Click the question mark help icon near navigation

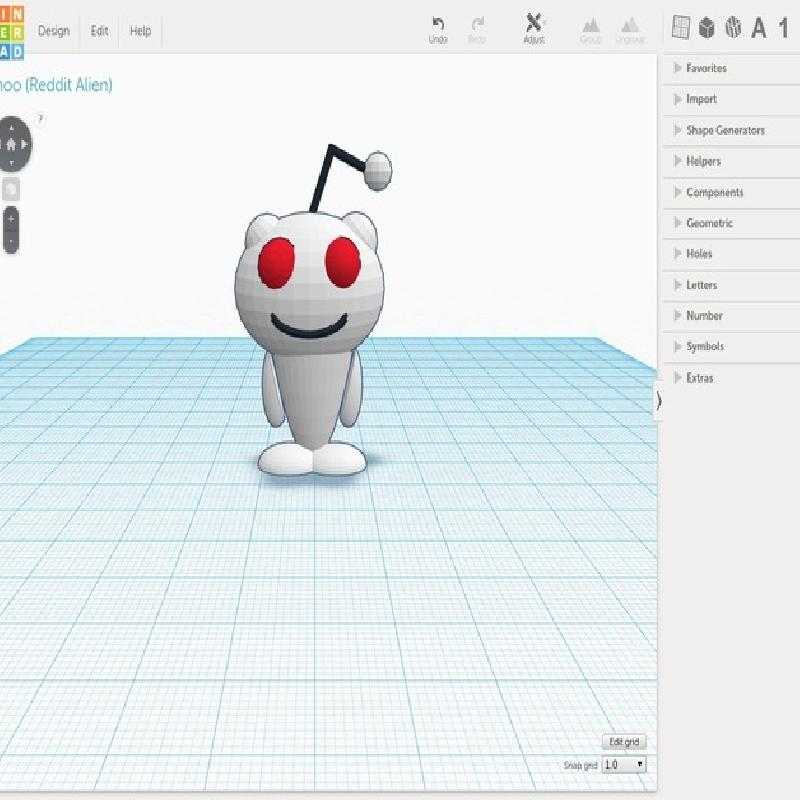(41, 119)
